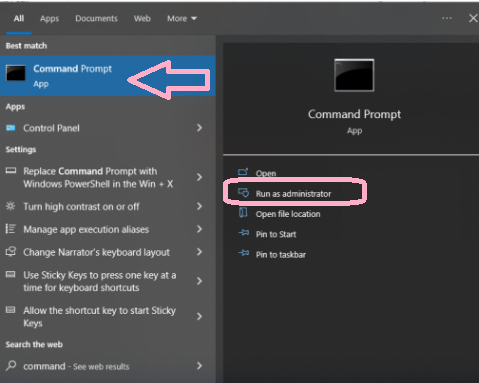Click the Narrator keyboard layout icon

tap(11, 252)
